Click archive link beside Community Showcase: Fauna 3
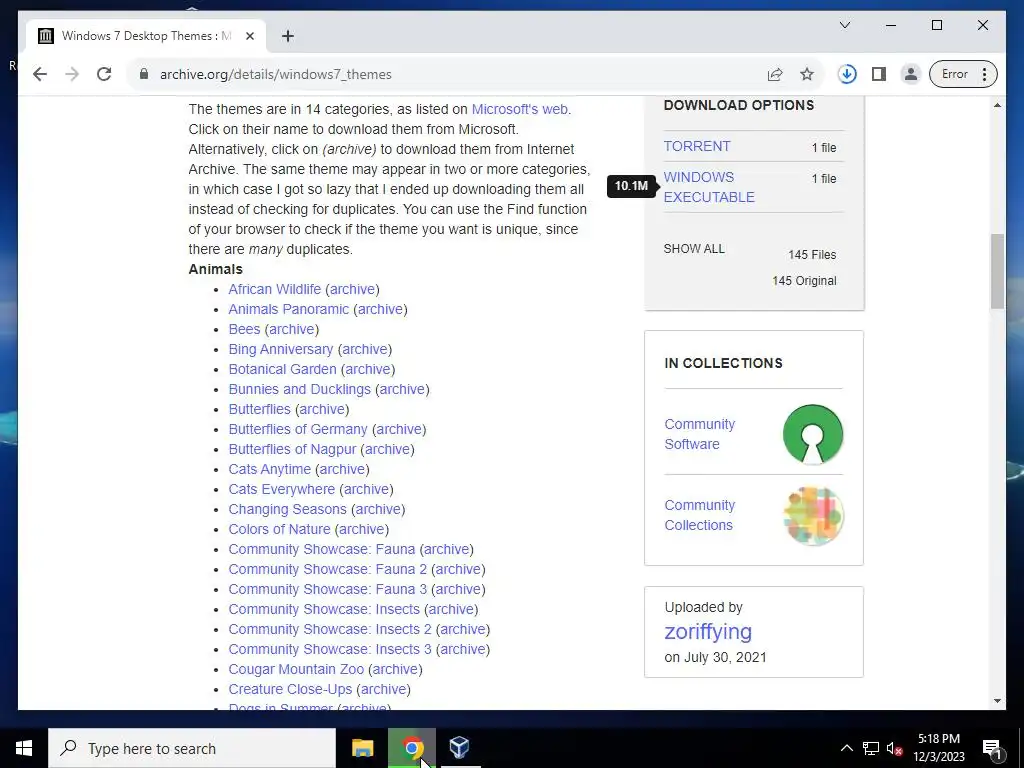This screenshot has height=768, width=1024. [458, 590]
